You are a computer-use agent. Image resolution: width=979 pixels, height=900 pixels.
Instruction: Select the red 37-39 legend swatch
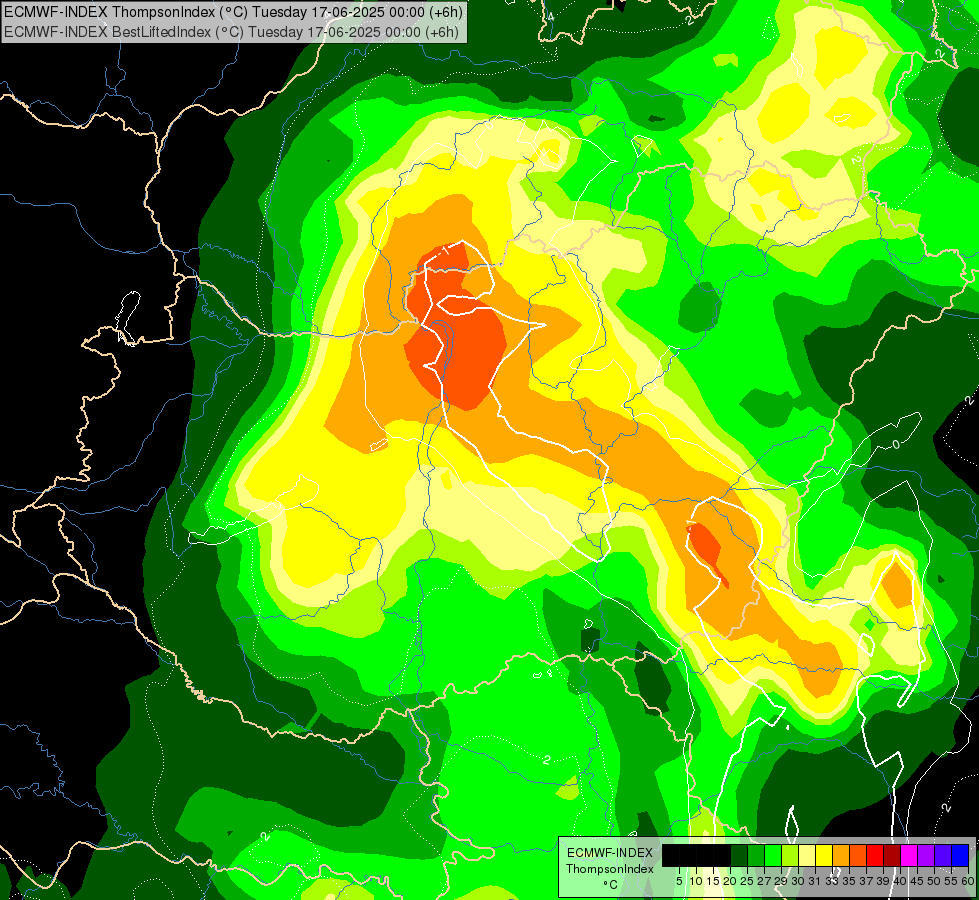(875, 855)
